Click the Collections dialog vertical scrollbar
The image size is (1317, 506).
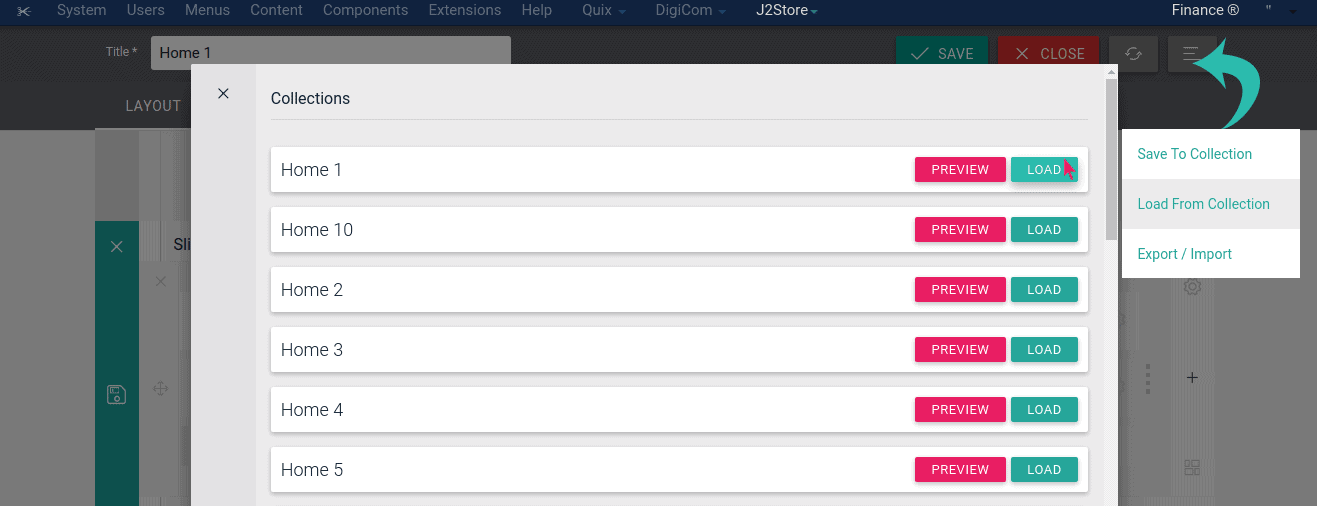pyautogui.click(x=1111, y=160)
